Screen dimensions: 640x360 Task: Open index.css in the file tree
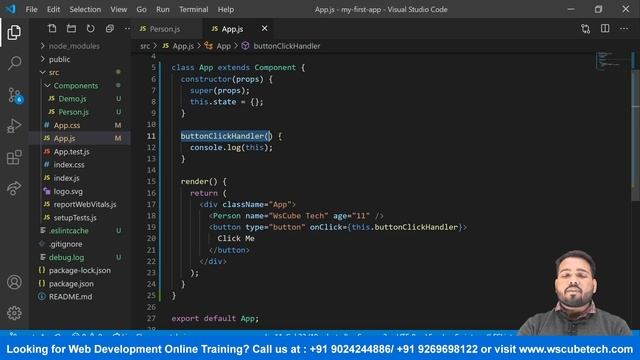tap(69, 165)
